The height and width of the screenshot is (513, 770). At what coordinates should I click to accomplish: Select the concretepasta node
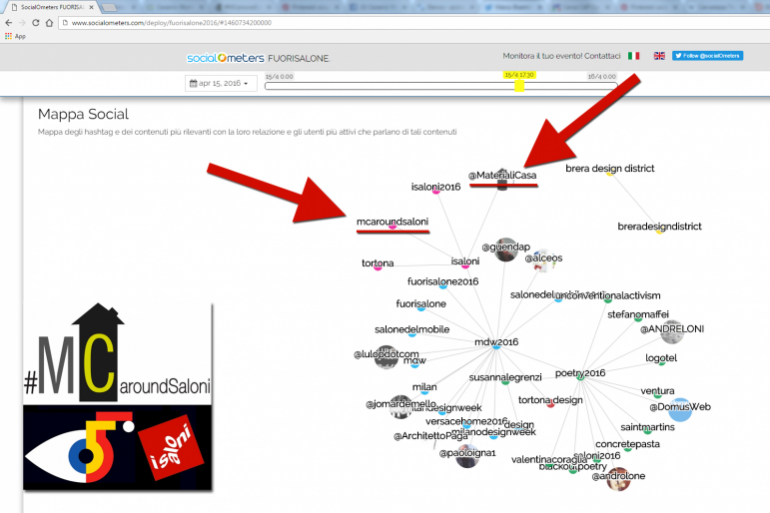627,444
